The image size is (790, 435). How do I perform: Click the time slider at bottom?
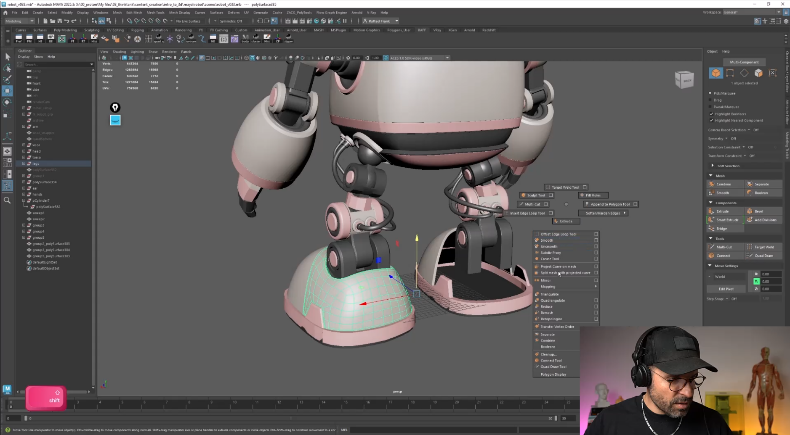coord(292,405)
